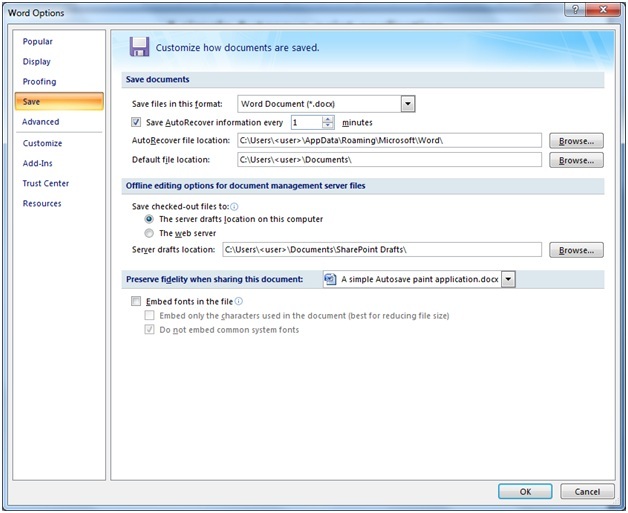Click Preserve fidelity when sharing this document label
The width and height of the screenshot is (628, 513).
pos(215,279)
